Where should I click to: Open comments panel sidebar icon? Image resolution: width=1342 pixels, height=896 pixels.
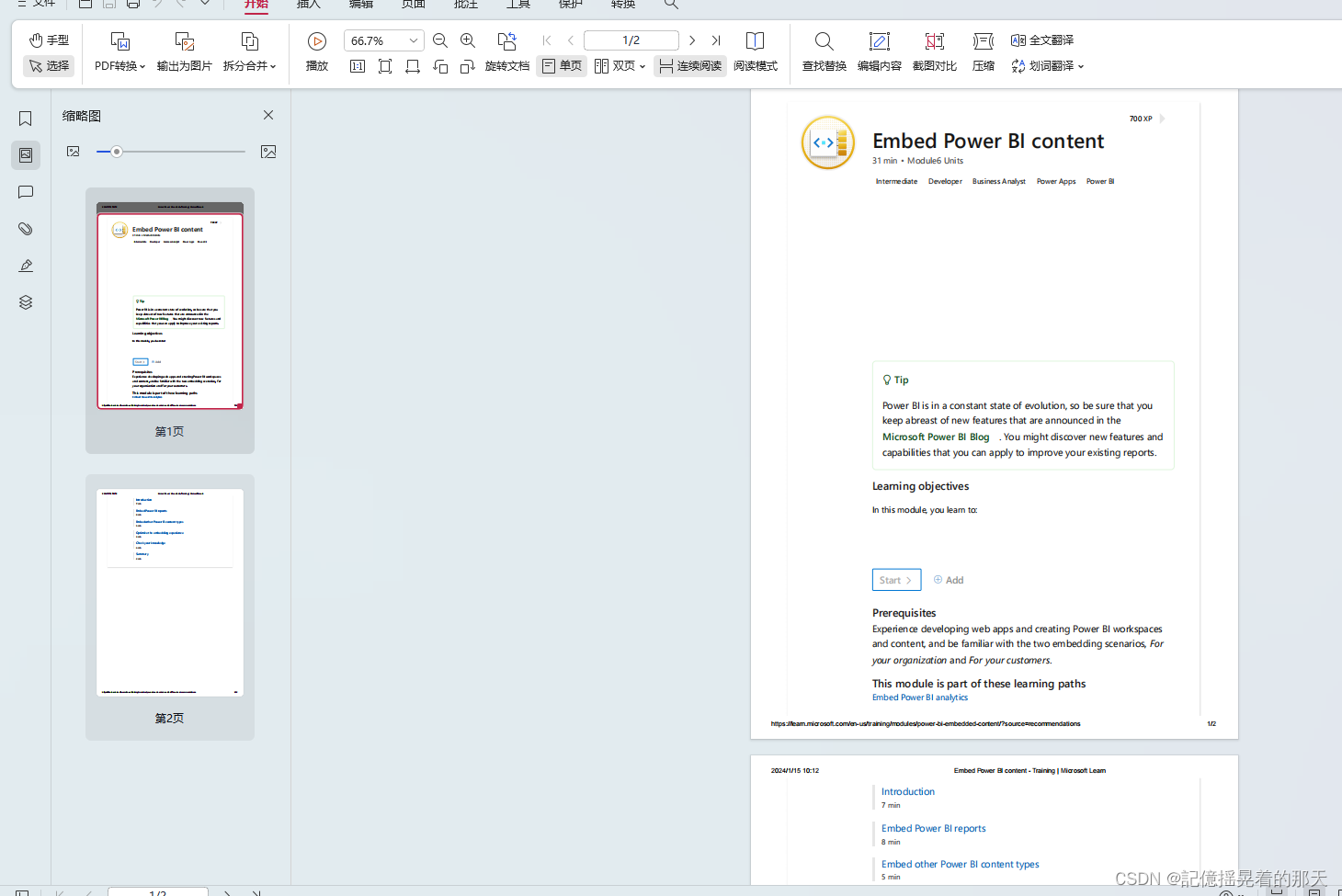pos(26,192)
